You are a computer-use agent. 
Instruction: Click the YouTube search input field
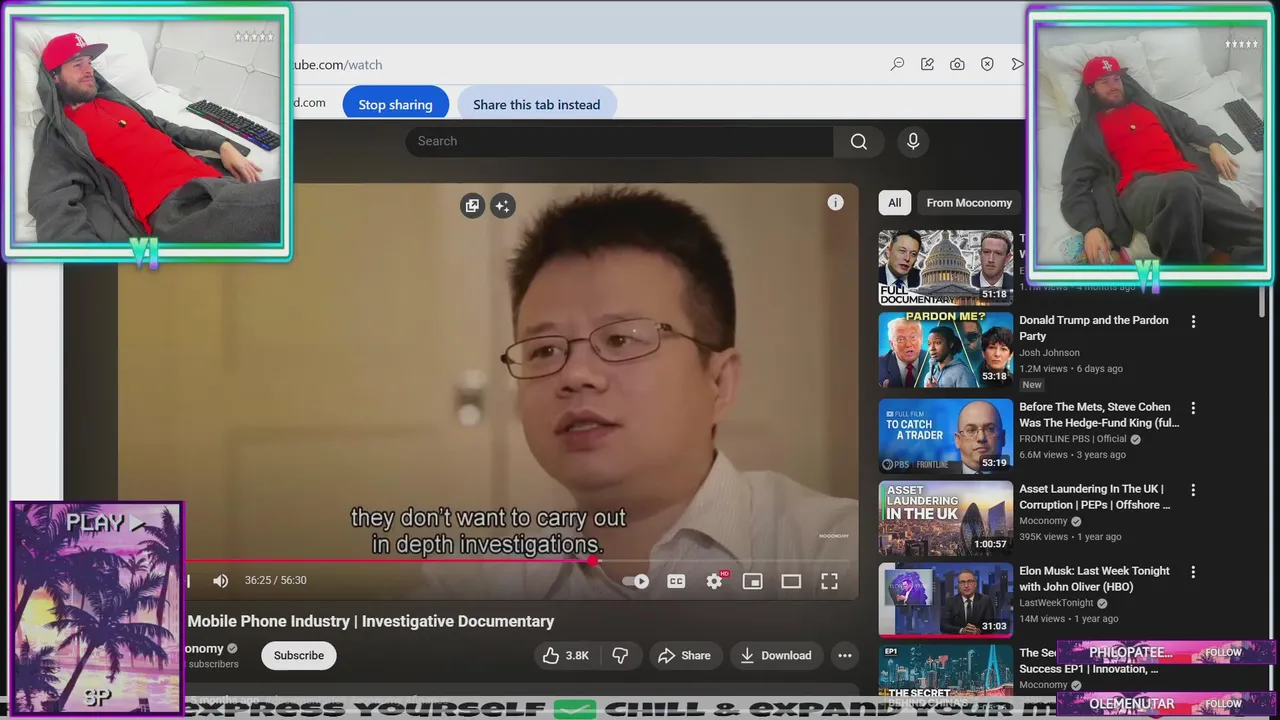[619, 141]
